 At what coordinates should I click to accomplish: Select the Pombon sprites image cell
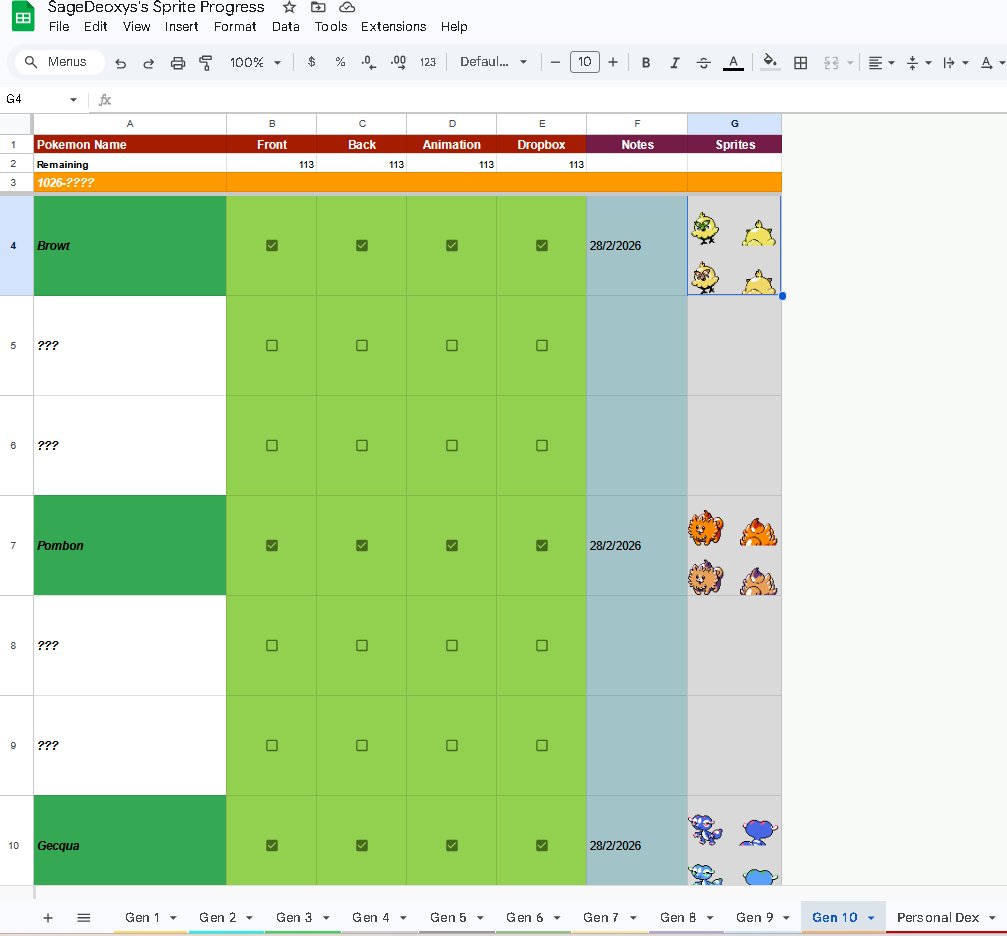[x=735, y=545]
